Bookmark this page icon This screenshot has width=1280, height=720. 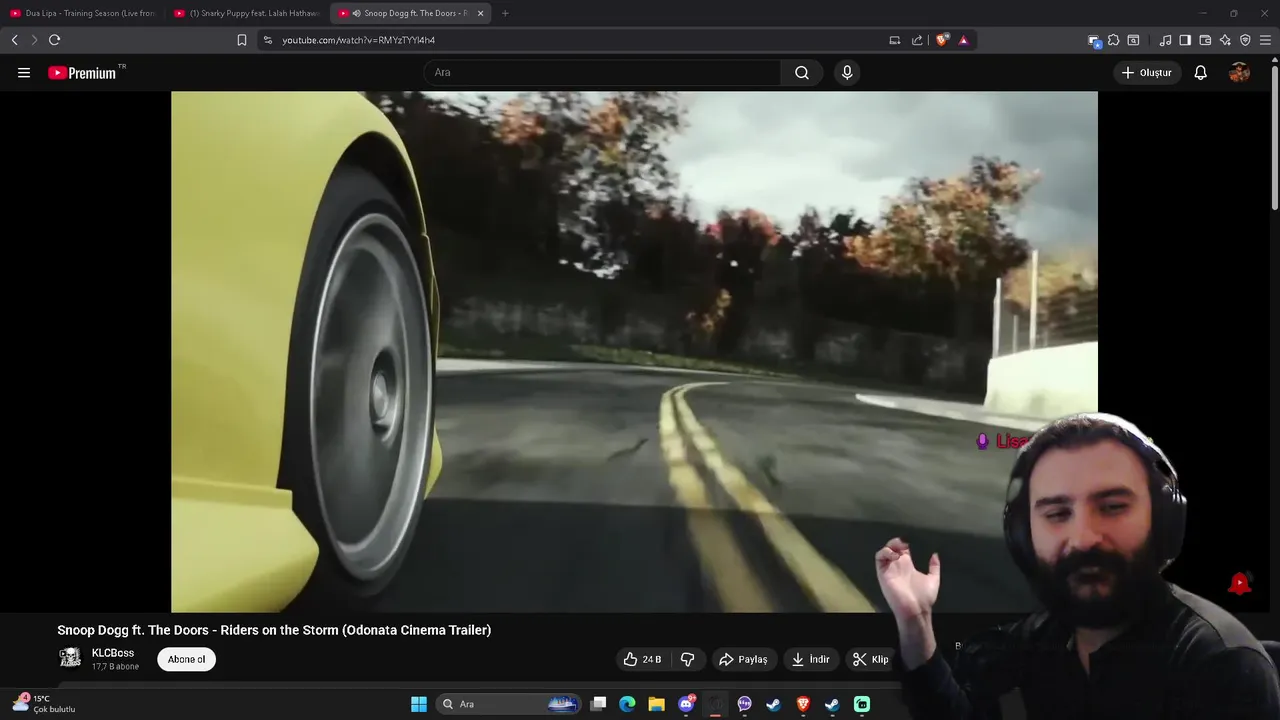(242, 40)
